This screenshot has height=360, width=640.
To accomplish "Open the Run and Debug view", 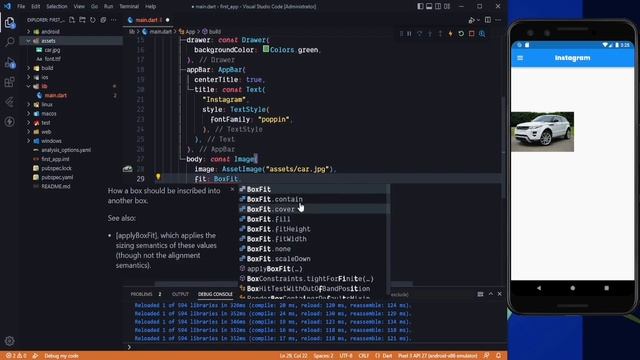I will click(x=9, y=62).
